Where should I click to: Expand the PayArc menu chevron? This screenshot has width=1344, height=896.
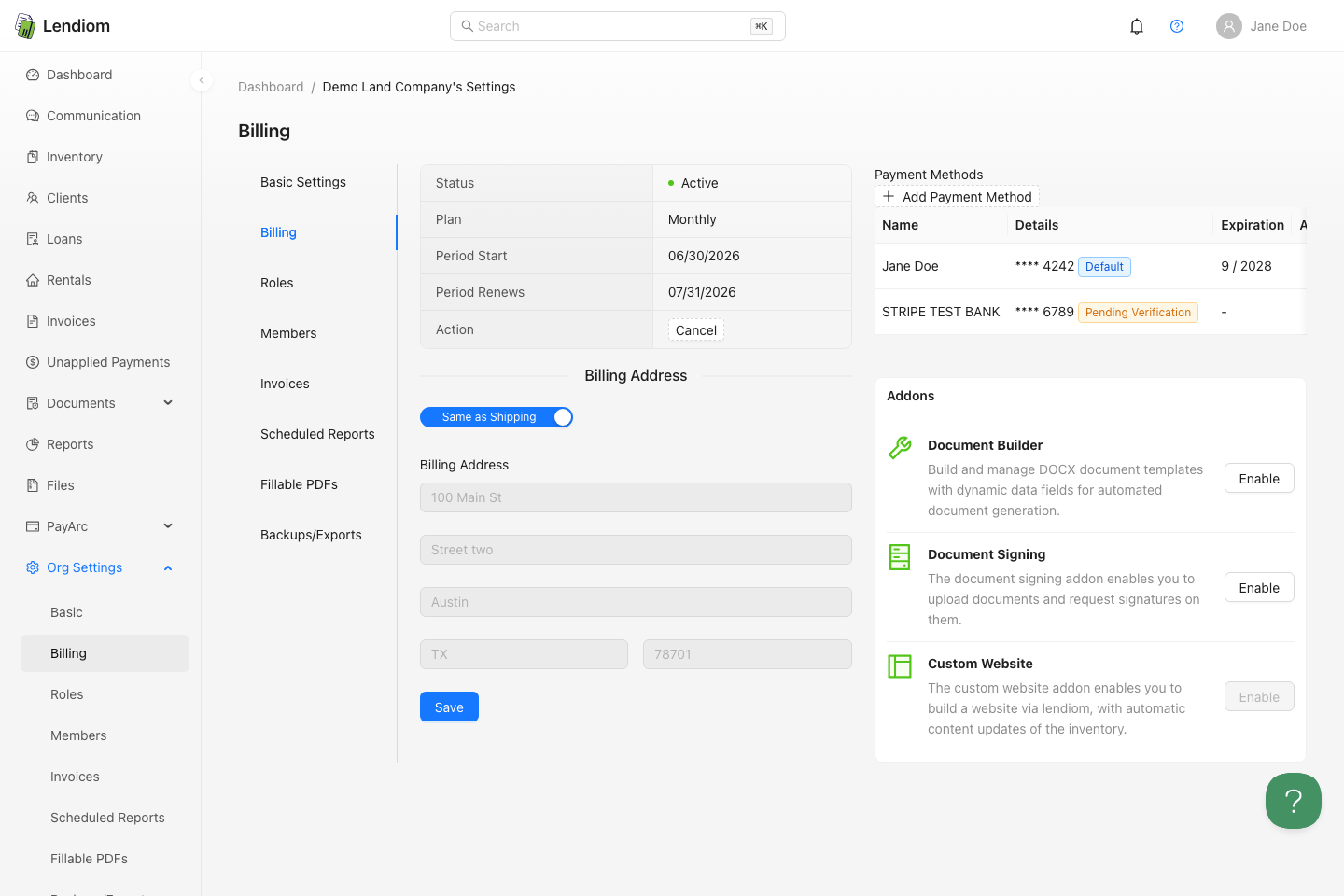(168, 526)
